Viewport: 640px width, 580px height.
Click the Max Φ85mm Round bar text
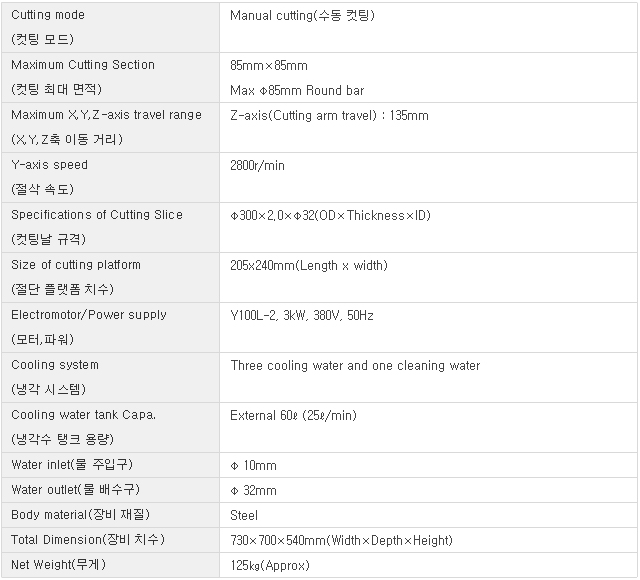297,90
